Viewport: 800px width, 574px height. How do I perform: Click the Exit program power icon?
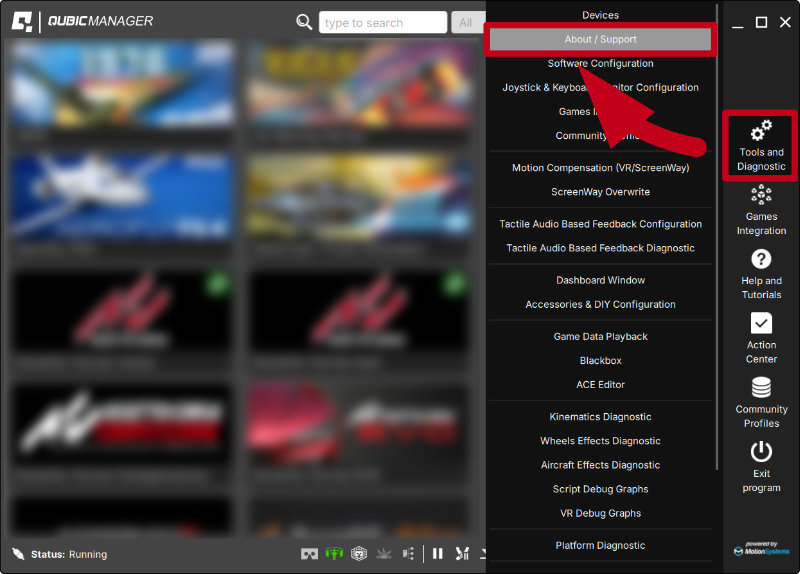coord(761,452)
